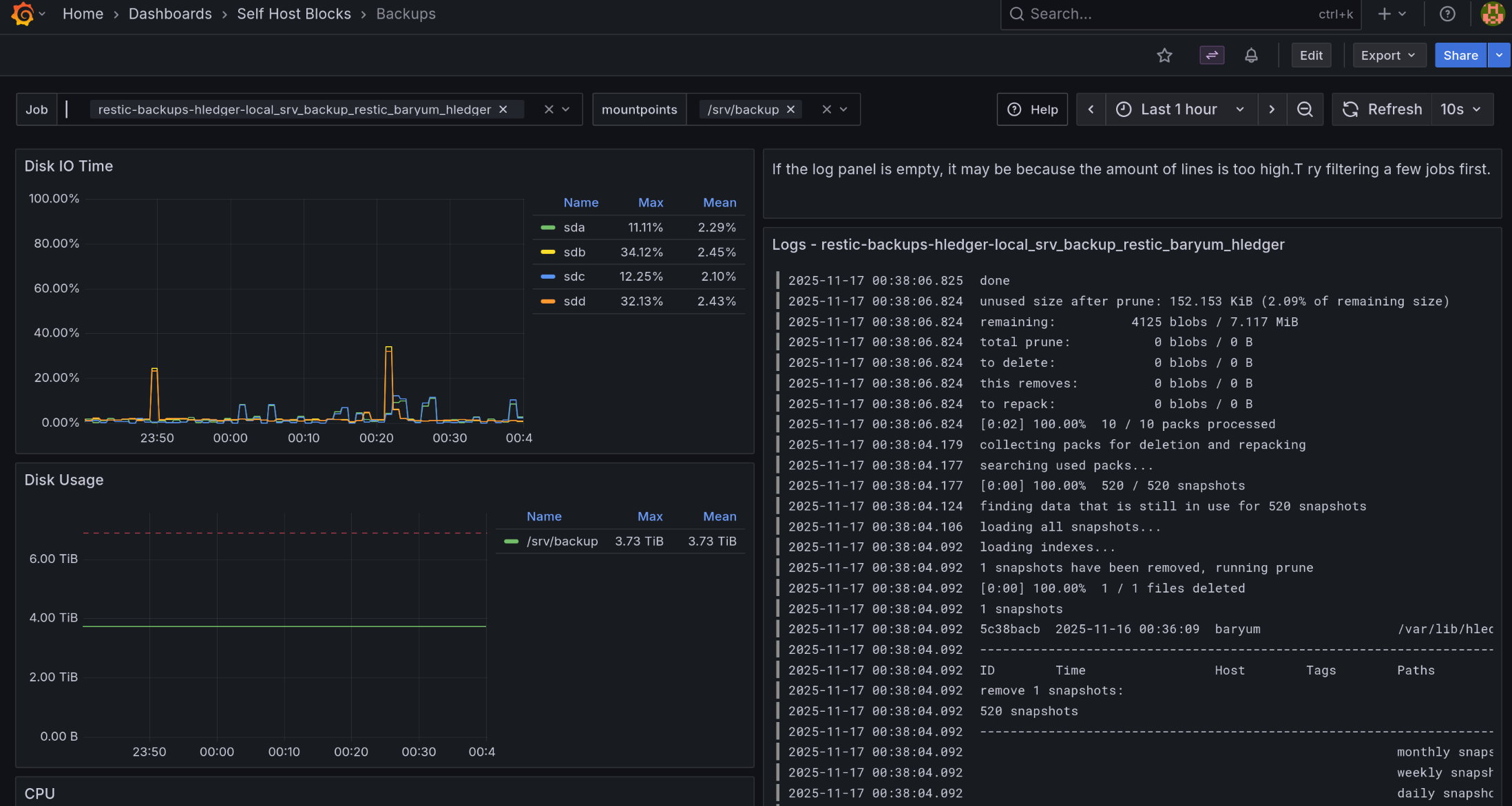Open dashboard alert rules via bell icon

(x=1252, y=55)
